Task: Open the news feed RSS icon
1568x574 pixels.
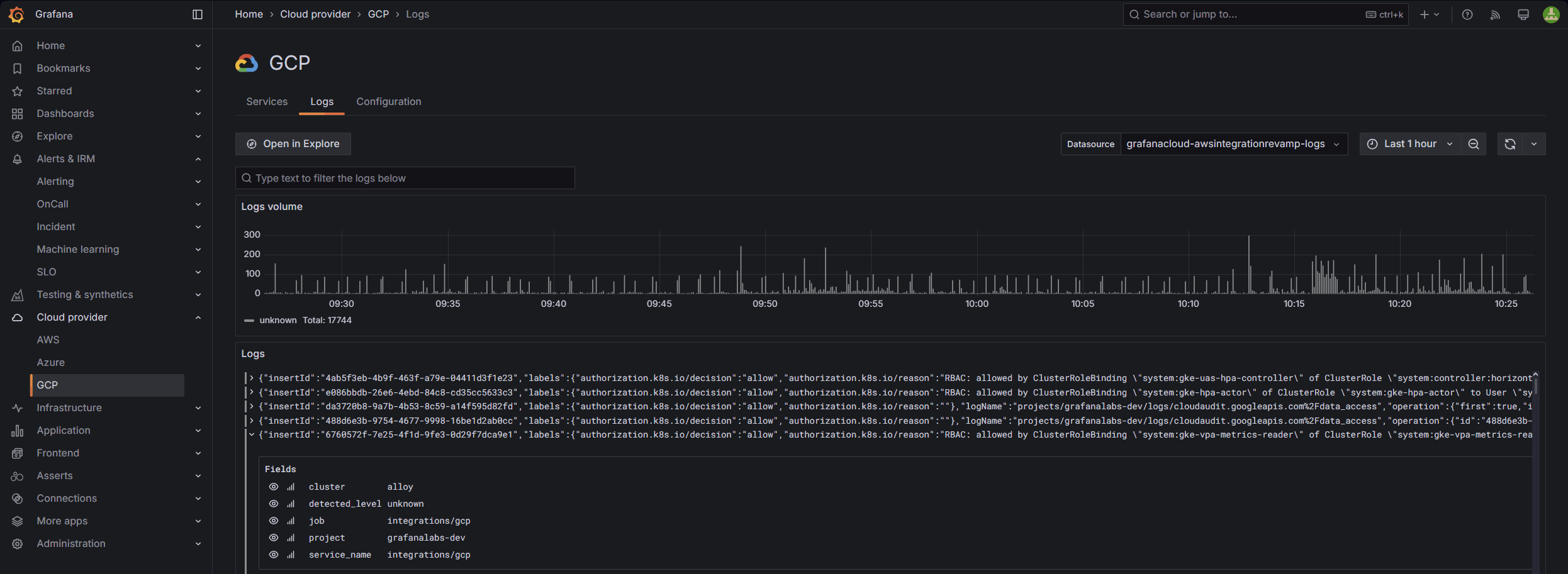Action: 1495,14
